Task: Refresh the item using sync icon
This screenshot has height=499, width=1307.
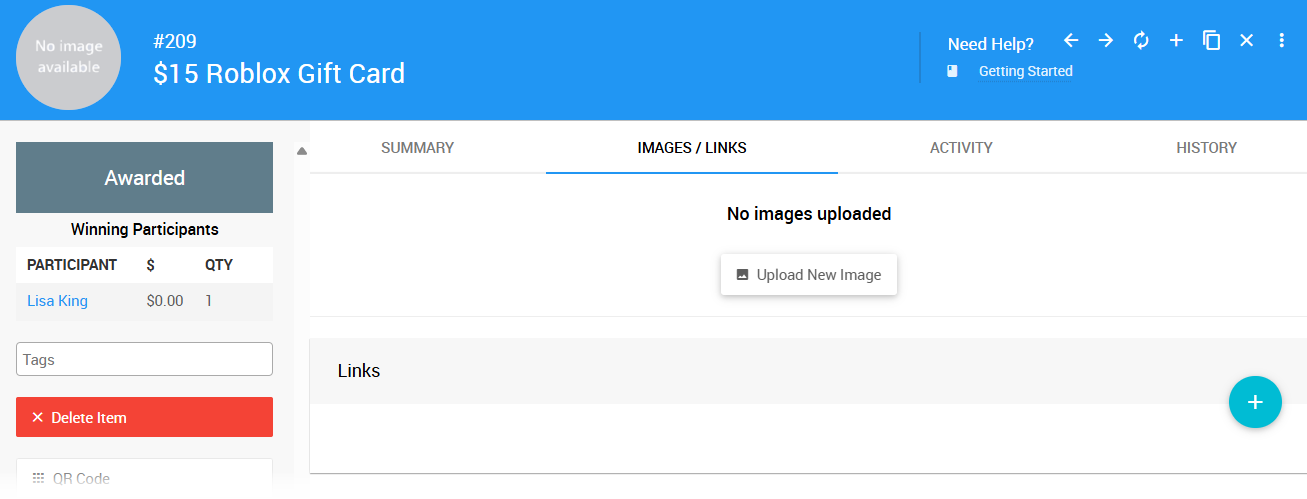Action: (x=1141, y=40)
